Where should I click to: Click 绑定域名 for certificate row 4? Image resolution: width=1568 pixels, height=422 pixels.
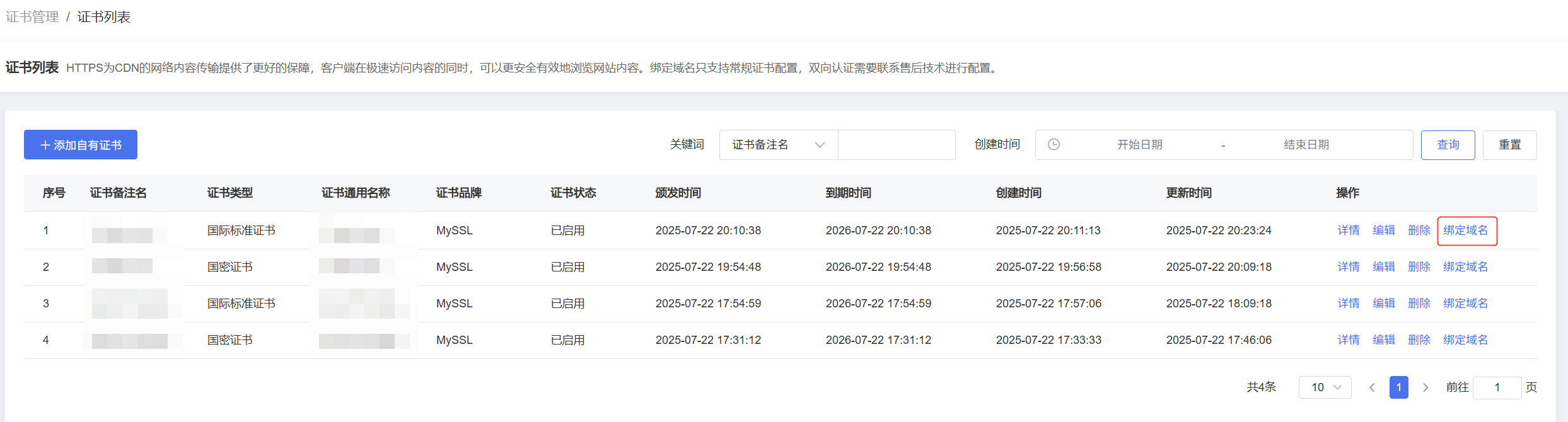pos(1466,340)
